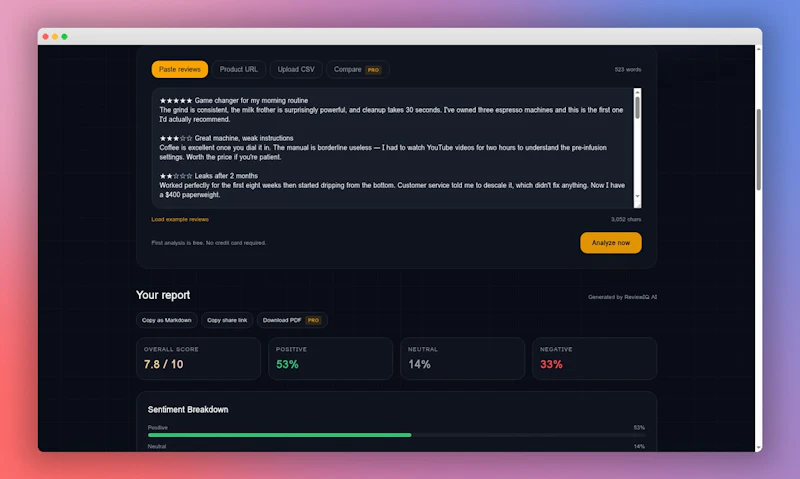Click the reviews textarea scrollbar thumb

click(x=637, y=108)
